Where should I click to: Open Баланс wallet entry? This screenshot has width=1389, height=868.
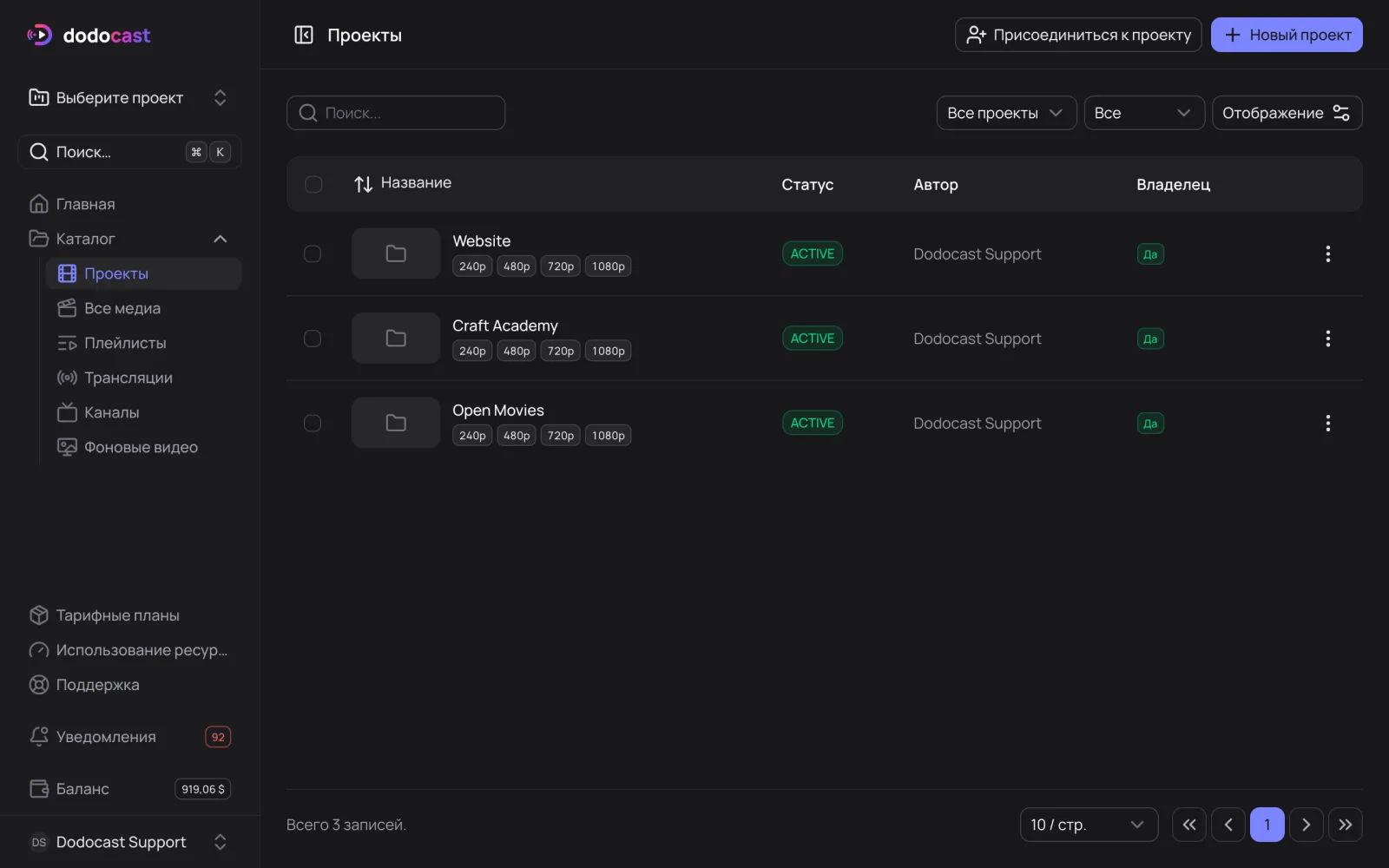[129, 789]
